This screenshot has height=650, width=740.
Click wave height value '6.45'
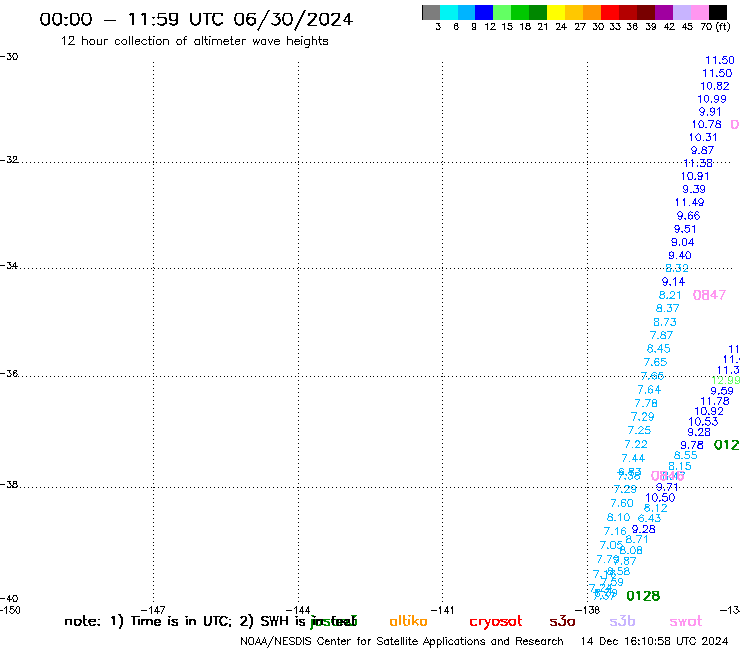tap(658, 348)
